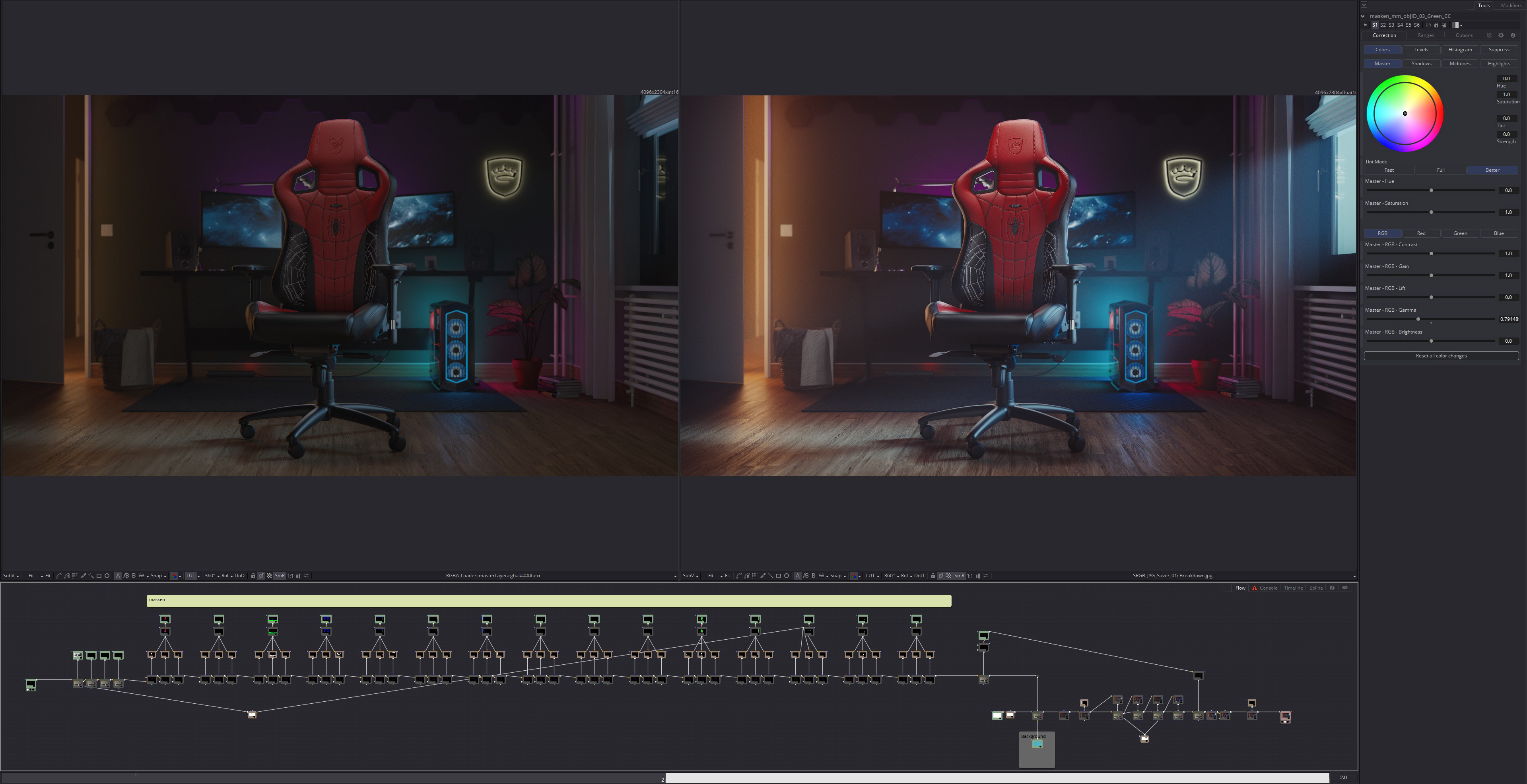Select the Shadows range button

click(x=1421, y=63)
